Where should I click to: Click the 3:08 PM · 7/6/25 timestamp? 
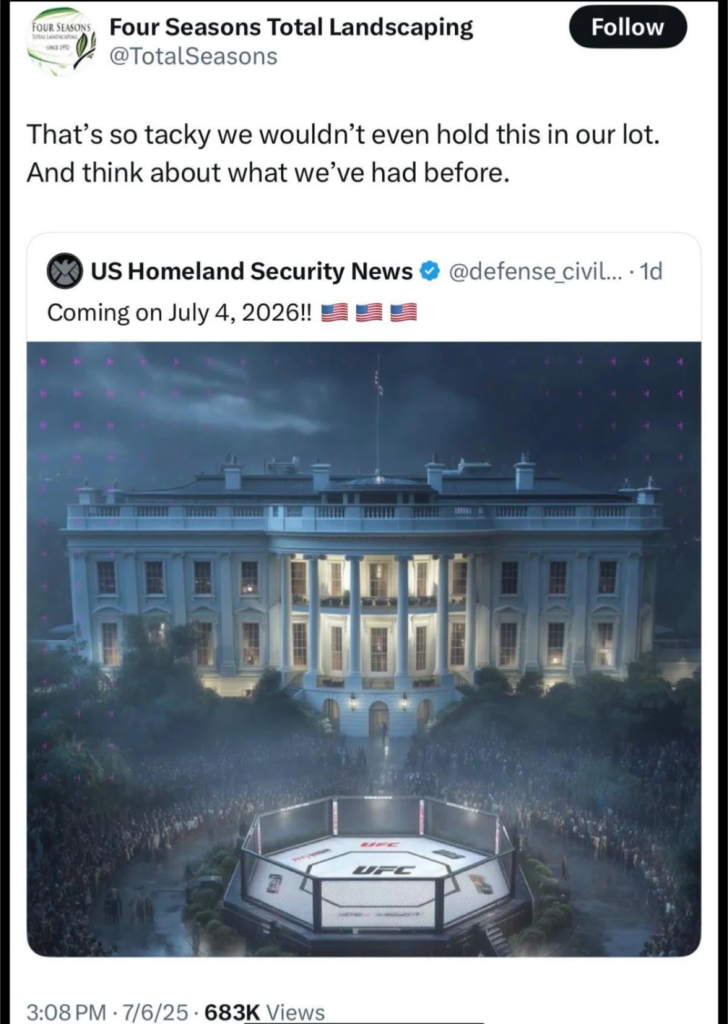(x=107, y=1012)
